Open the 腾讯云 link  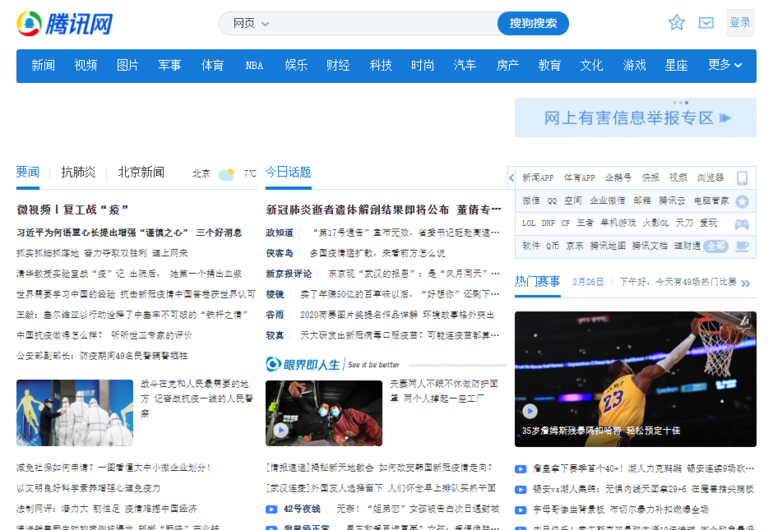pos(672,201)
